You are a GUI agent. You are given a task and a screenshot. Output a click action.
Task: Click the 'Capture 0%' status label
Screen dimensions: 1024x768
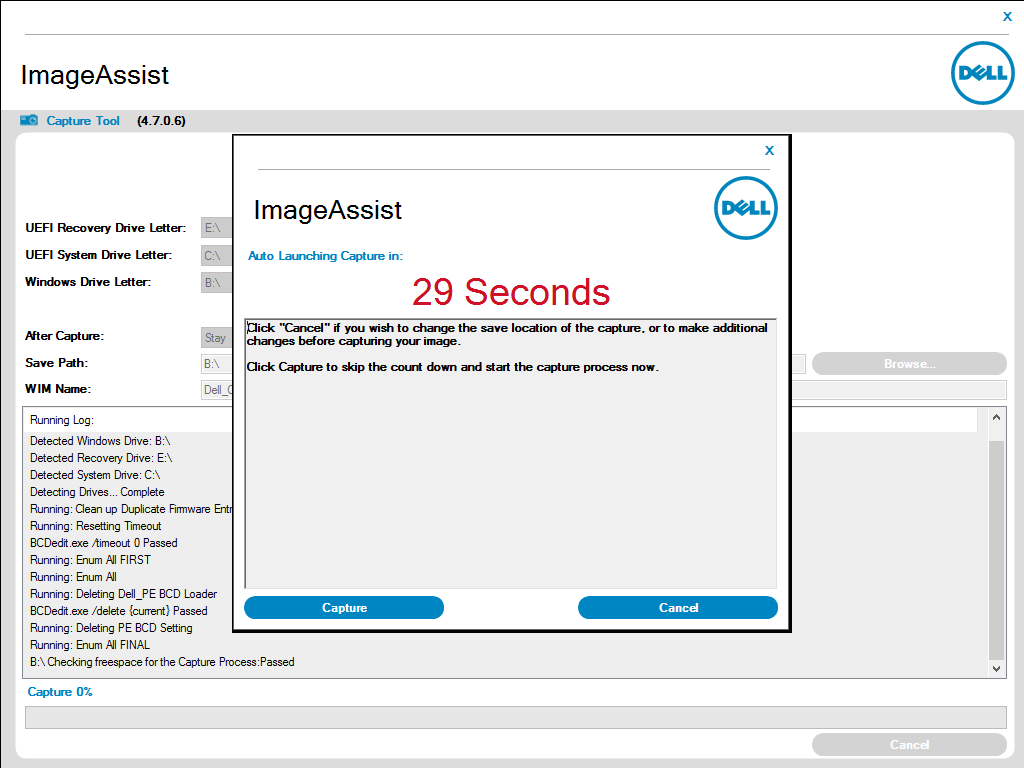(60, 692)
